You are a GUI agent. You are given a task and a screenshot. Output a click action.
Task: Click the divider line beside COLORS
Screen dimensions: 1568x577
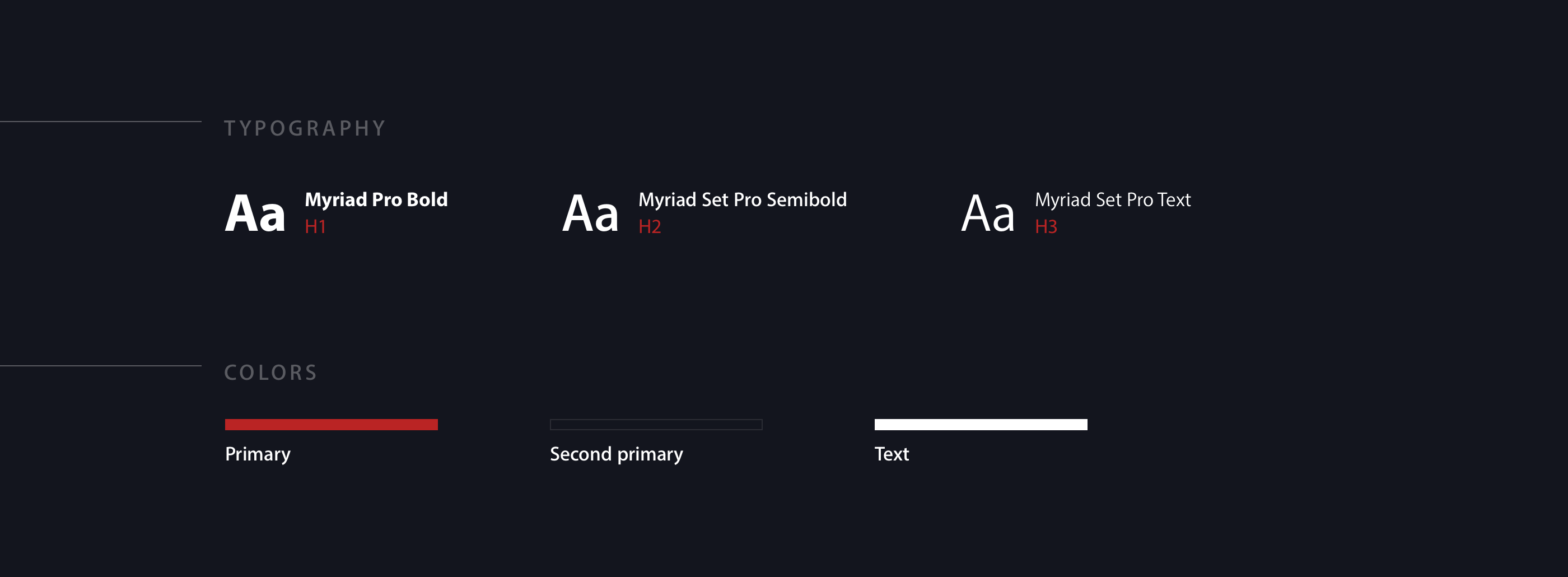100,366
